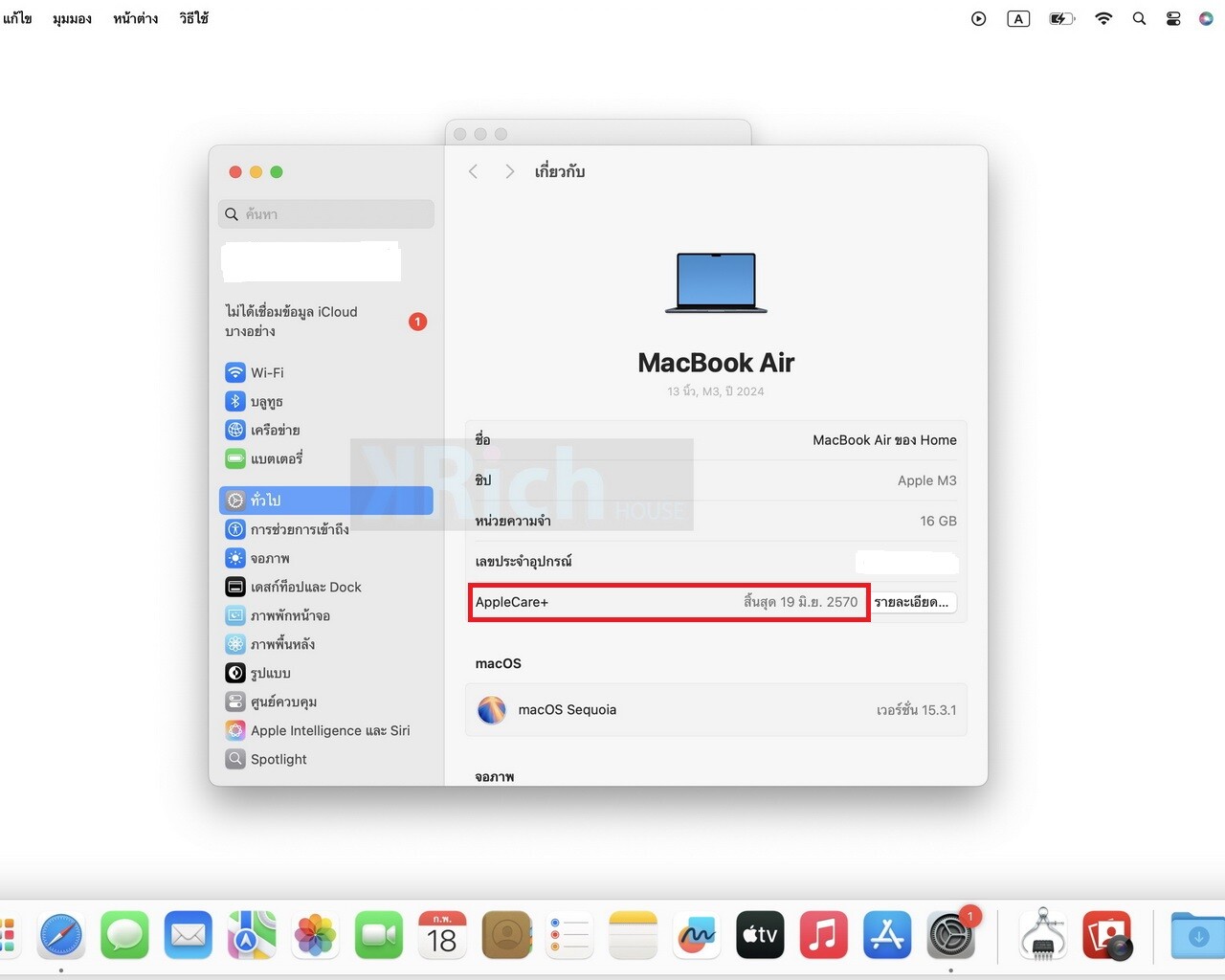
Task: Open the หน้าต่าง (Window) menu
Action: click(135, 18)
